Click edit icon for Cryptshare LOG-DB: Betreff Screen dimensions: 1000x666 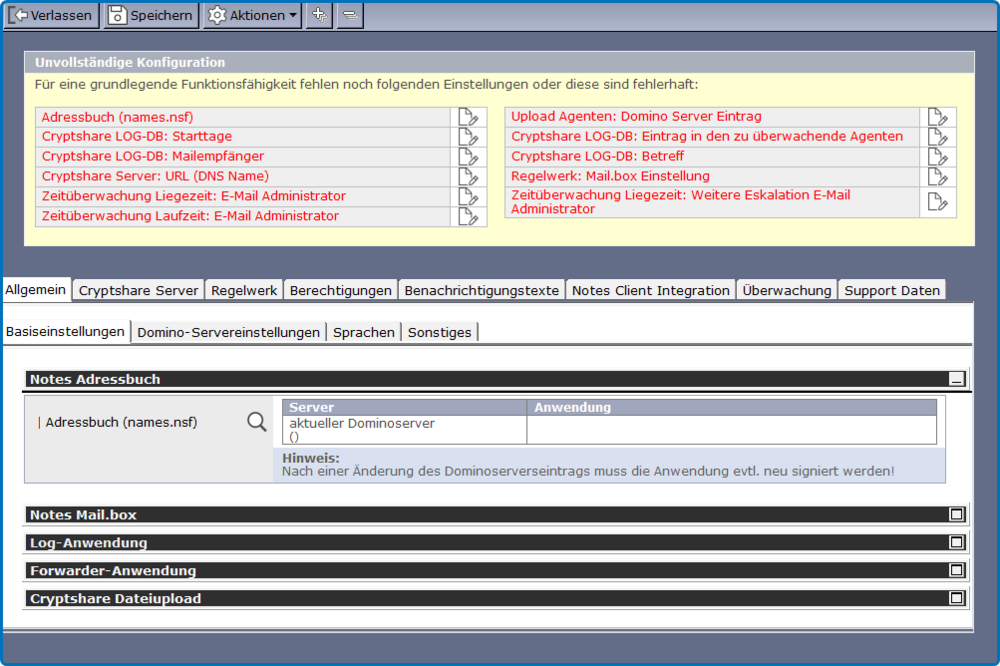pos(937,157)
